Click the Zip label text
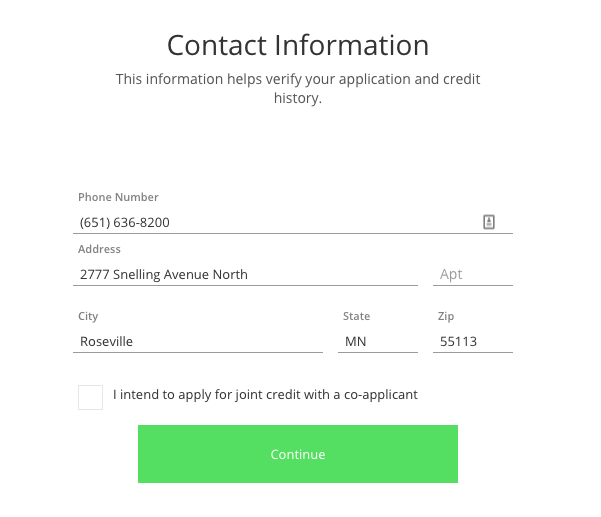 coord(446,316)
